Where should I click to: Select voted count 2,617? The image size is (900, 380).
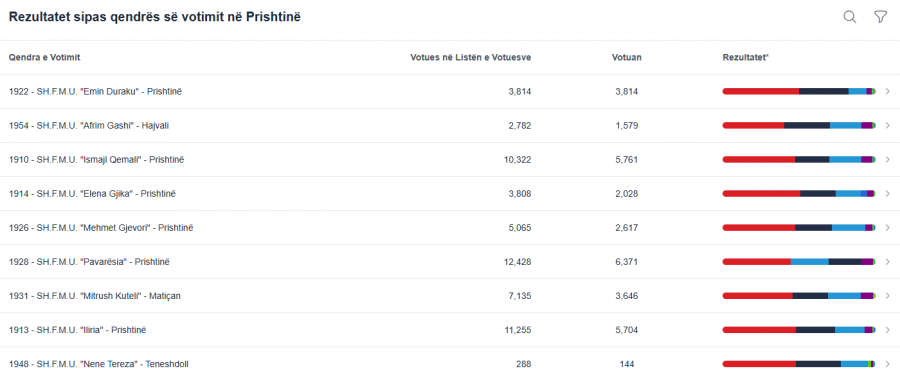coord(627,227)
